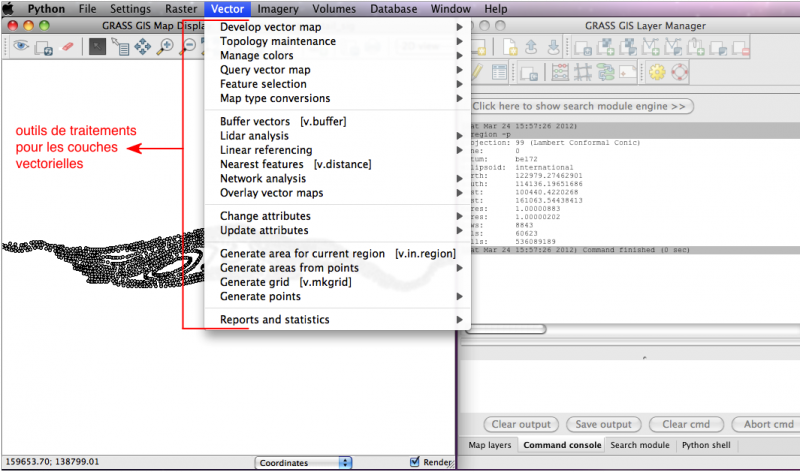Click the show search module engine button
This screenshot has height=472, width=800.
click(580, 106)
